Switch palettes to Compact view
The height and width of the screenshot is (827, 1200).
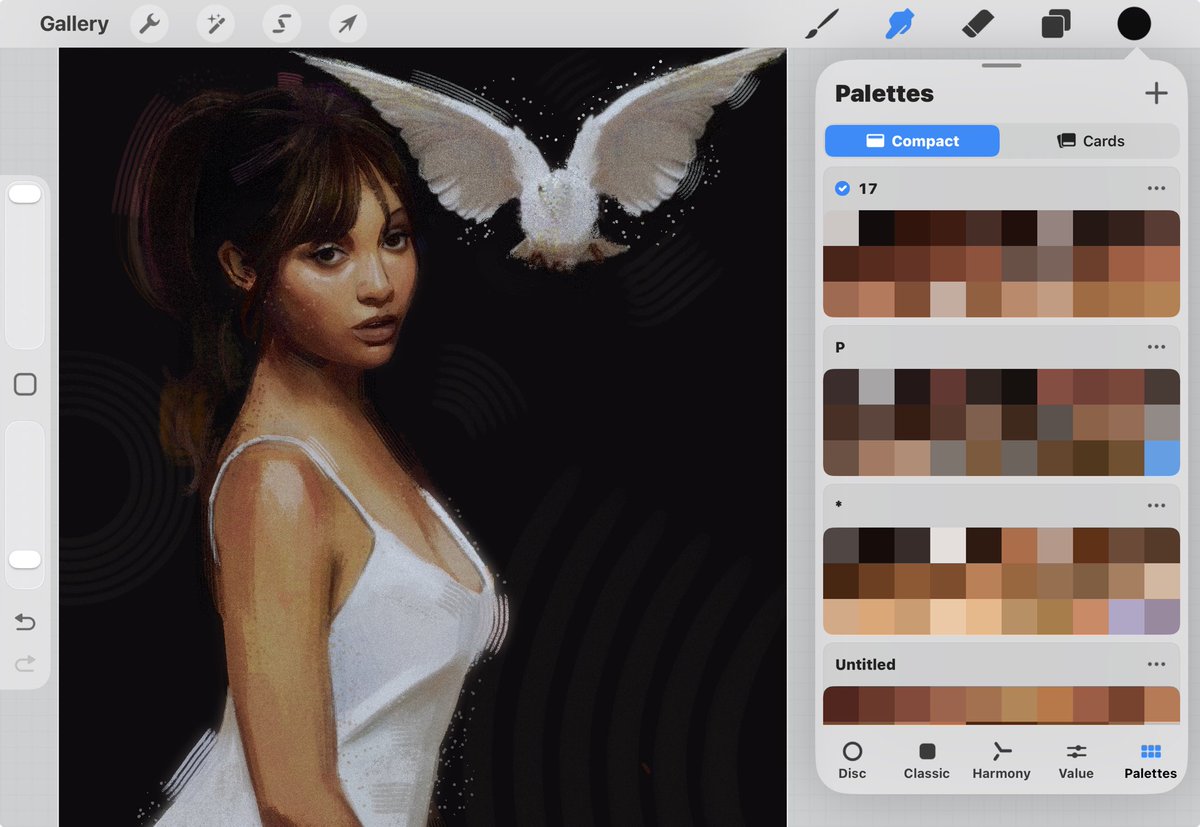point(912,141)
